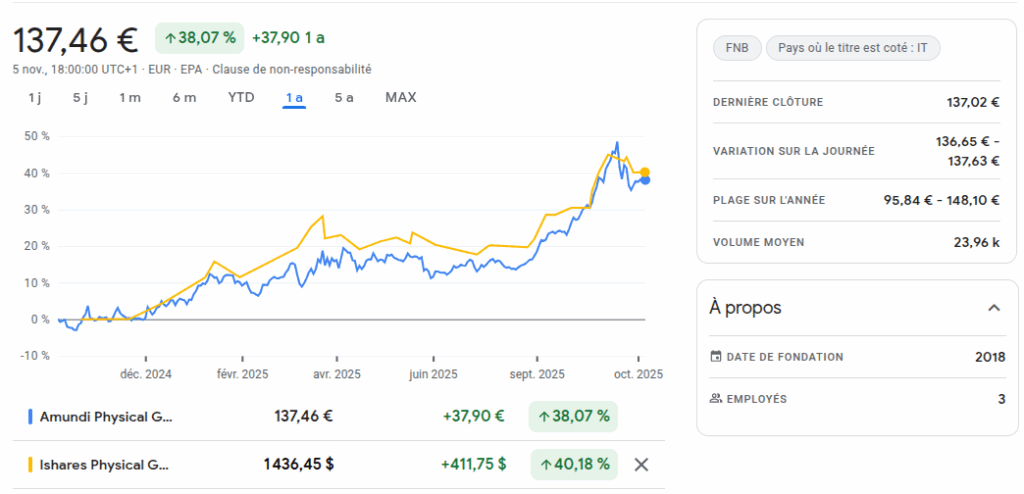Click the calendar icon beside Date de fondation
Image resolution: width=1024 pixels, height=494 pixels.
pos(715,357)
